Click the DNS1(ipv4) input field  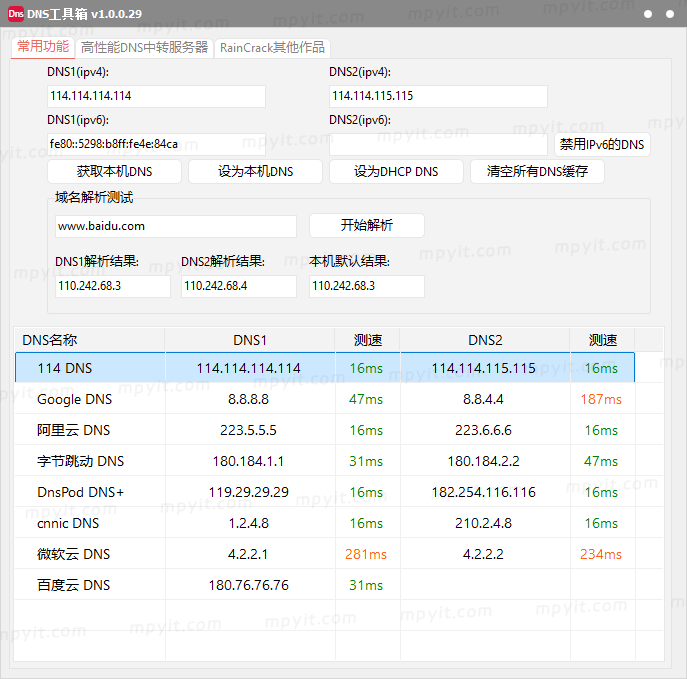coord(156,96)
